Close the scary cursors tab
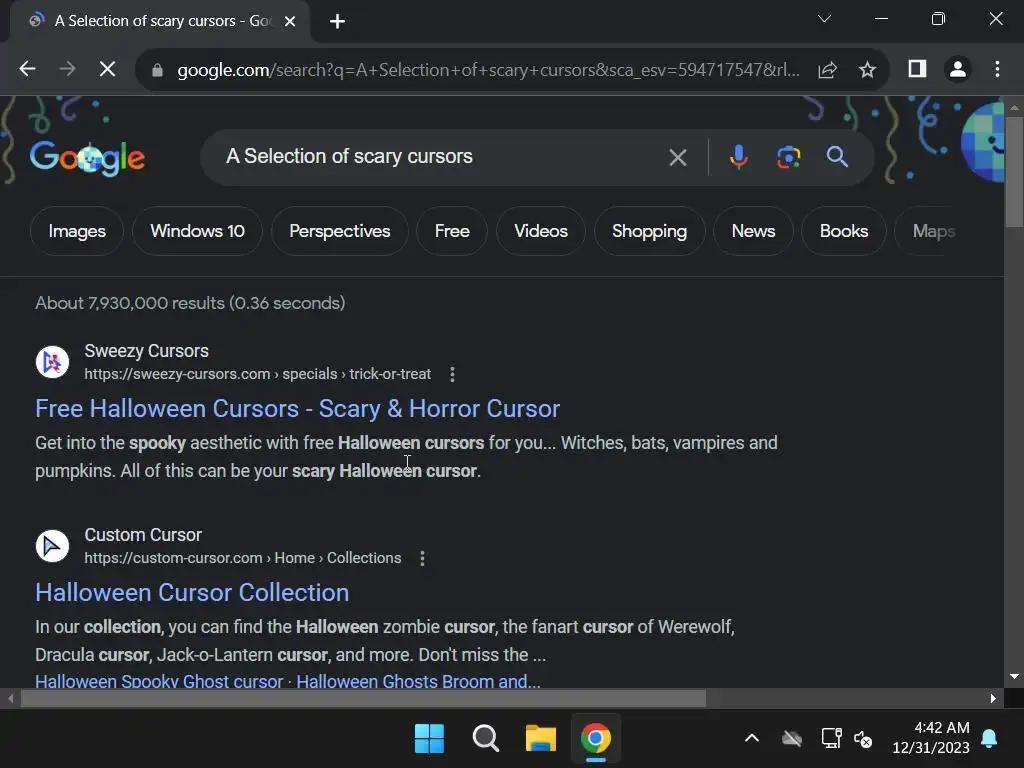 click(x=290, y=22)
